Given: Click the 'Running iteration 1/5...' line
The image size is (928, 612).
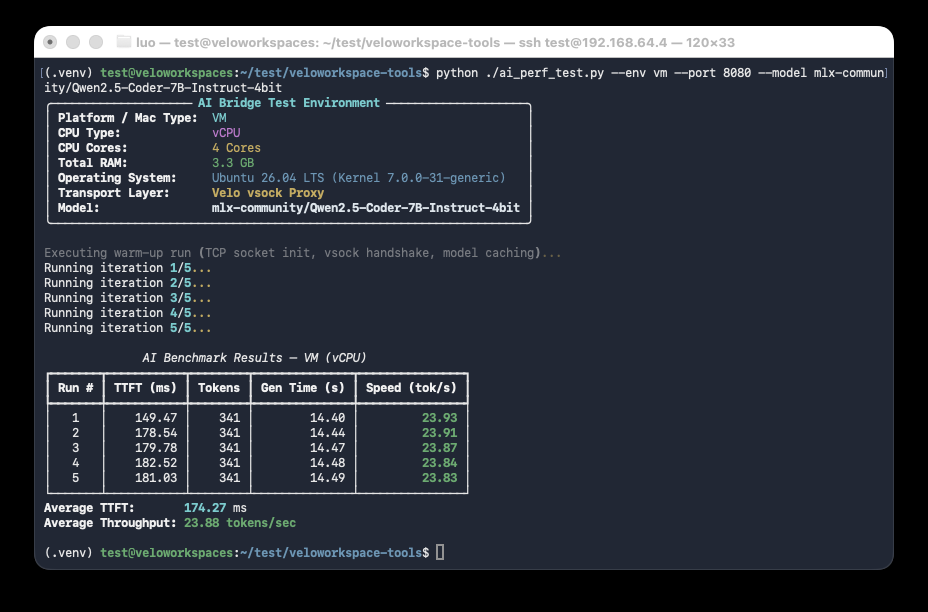Looking at the screenshot, I should 127,268.
